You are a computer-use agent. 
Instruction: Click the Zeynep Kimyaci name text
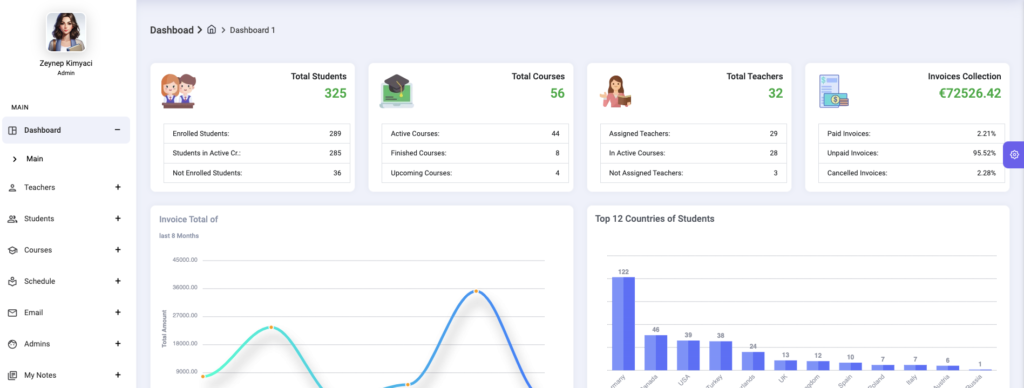click(x=66, y=64)
